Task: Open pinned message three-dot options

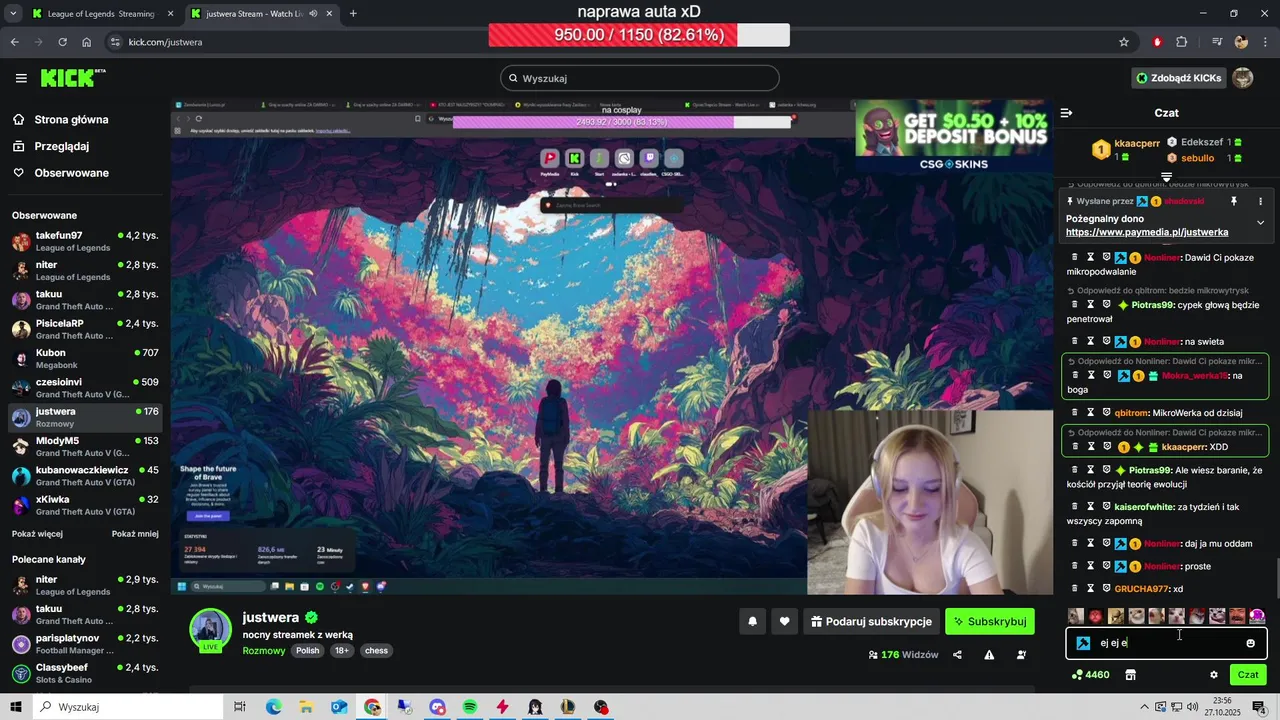Action: (1260, 201)
